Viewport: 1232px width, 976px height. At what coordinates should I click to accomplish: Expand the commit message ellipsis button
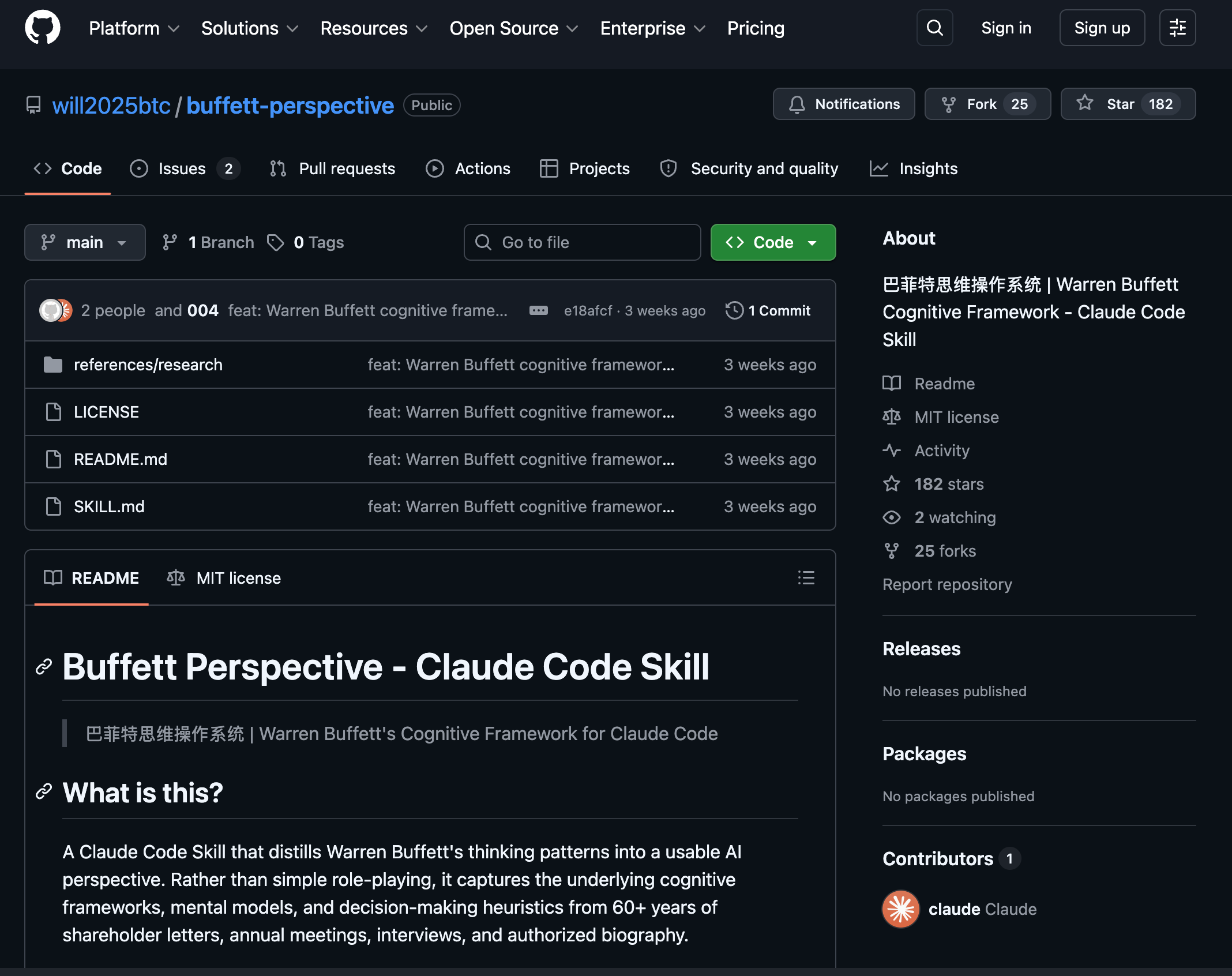point(538,310)
